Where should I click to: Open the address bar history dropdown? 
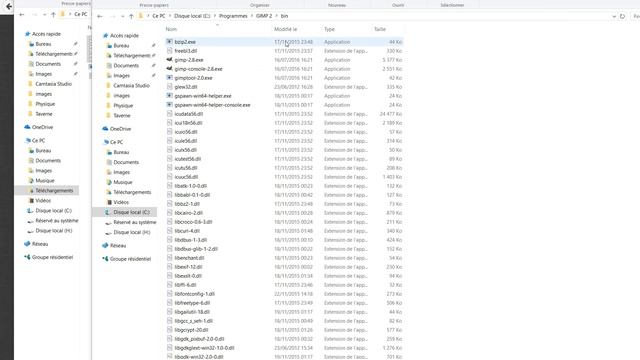click(613, 16)
